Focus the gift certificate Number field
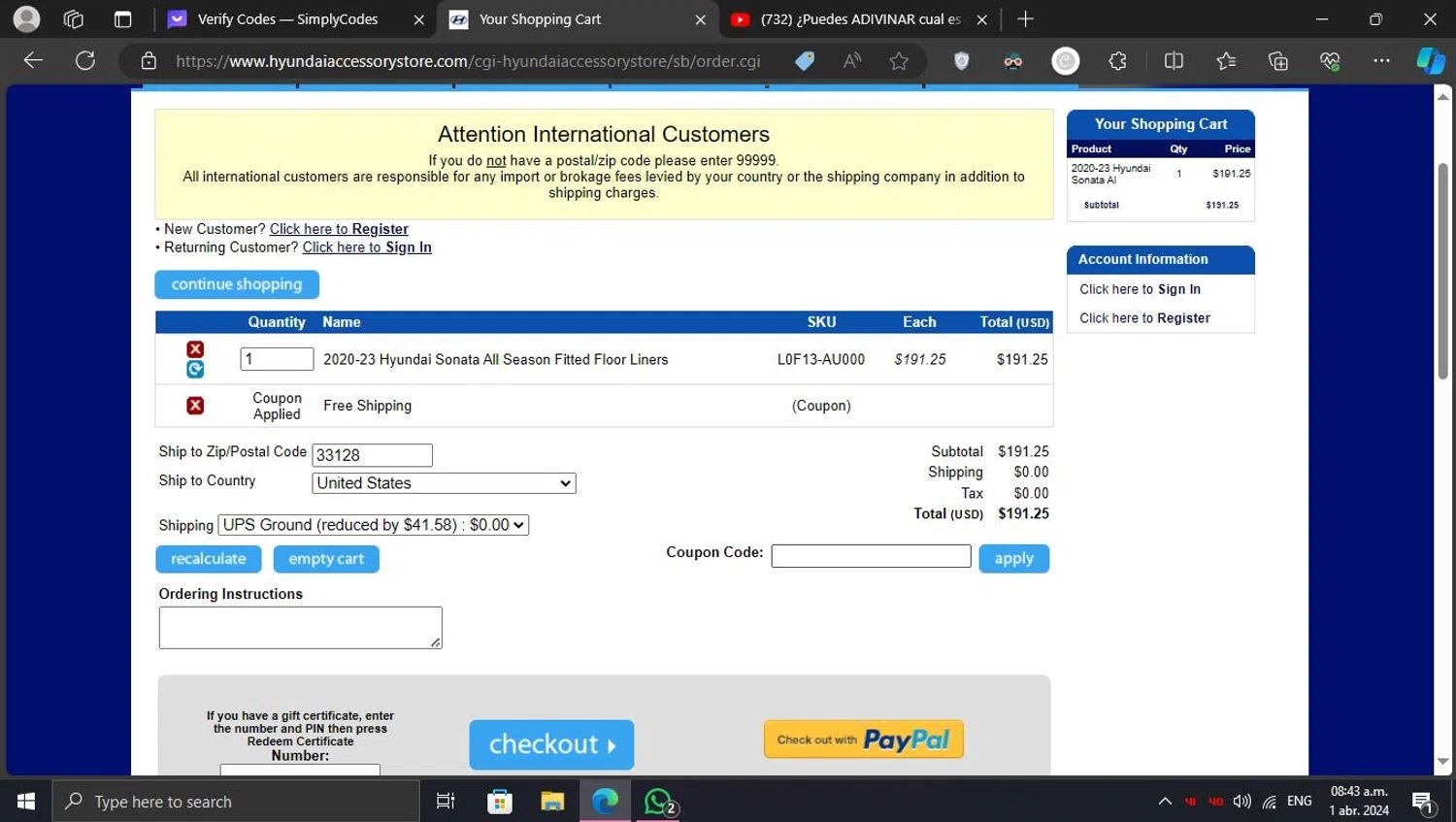Image resolution: width=1456 pixels, height=822 pixels. [x=300, y=770]
